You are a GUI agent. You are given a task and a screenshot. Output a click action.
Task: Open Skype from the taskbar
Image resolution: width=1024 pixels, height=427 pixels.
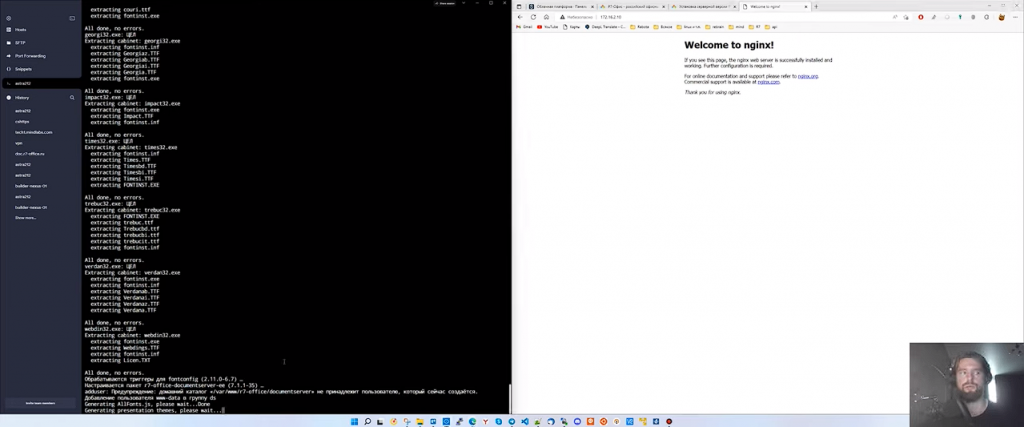tap(498, 422)
